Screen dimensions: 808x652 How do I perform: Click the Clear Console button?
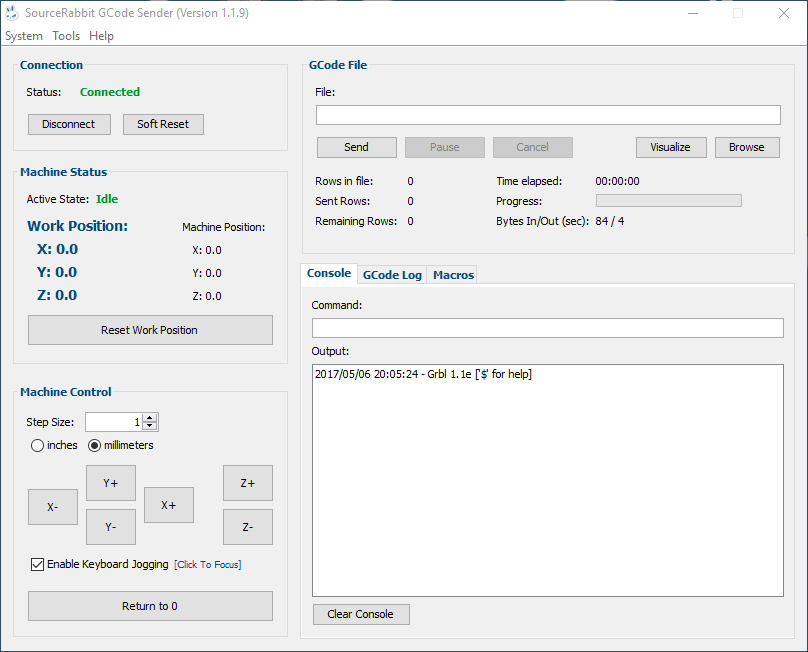point(361,614)
